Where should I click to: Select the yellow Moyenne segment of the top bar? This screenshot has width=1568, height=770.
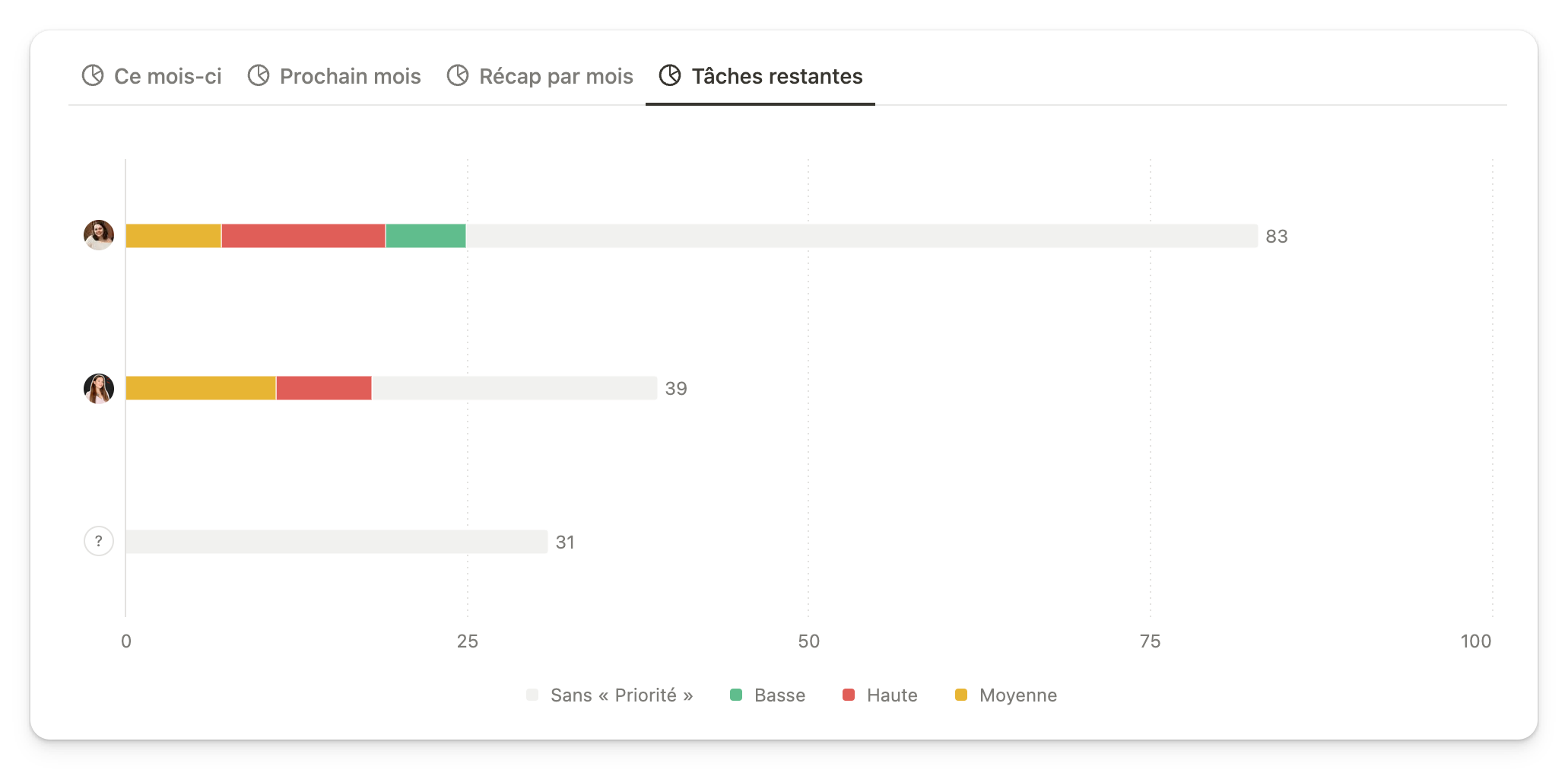click(173, 236)
